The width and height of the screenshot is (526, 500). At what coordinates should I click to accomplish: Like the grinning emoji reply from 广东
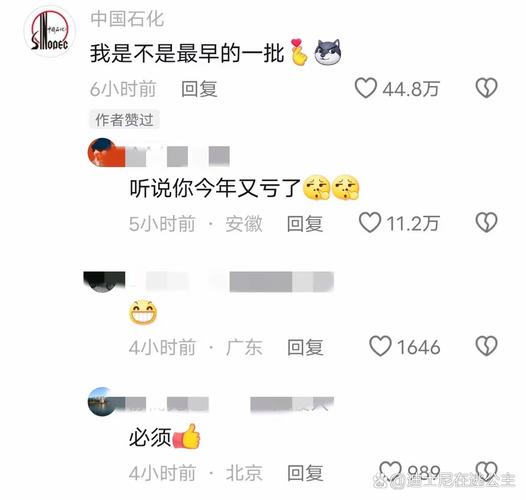click(x=380, y=346)
